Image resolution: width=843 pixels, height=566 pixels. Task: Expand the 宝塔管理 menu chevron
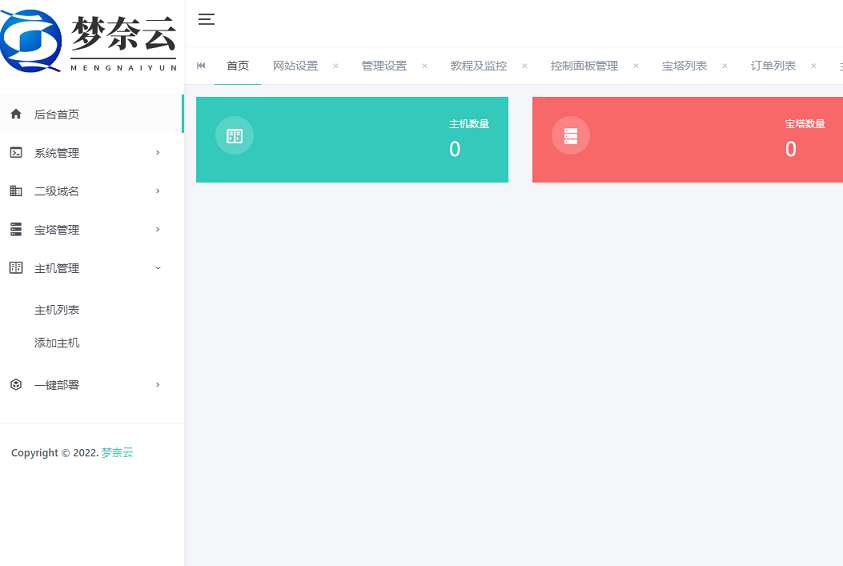click(x=158, y=230)
